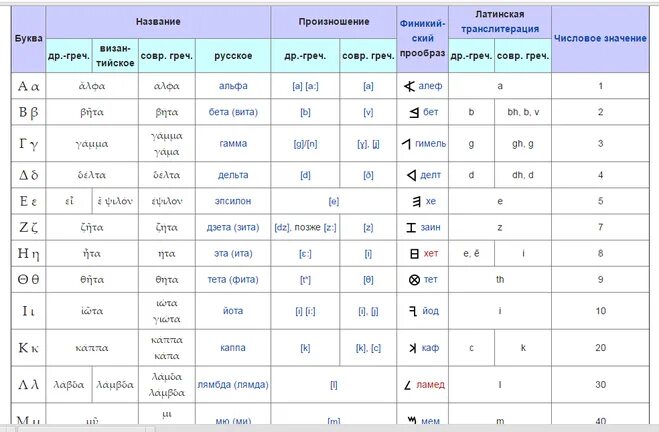Open the '[g]/[n]' pronunciation link
Viewport: 659px width, 432px height.
click(305, 144)
